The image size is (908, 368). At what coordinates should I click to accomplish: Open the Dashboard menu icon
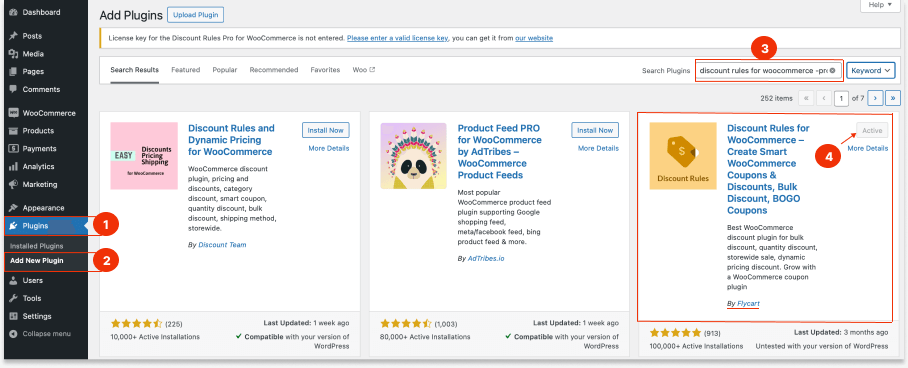[x=13, y=12]
